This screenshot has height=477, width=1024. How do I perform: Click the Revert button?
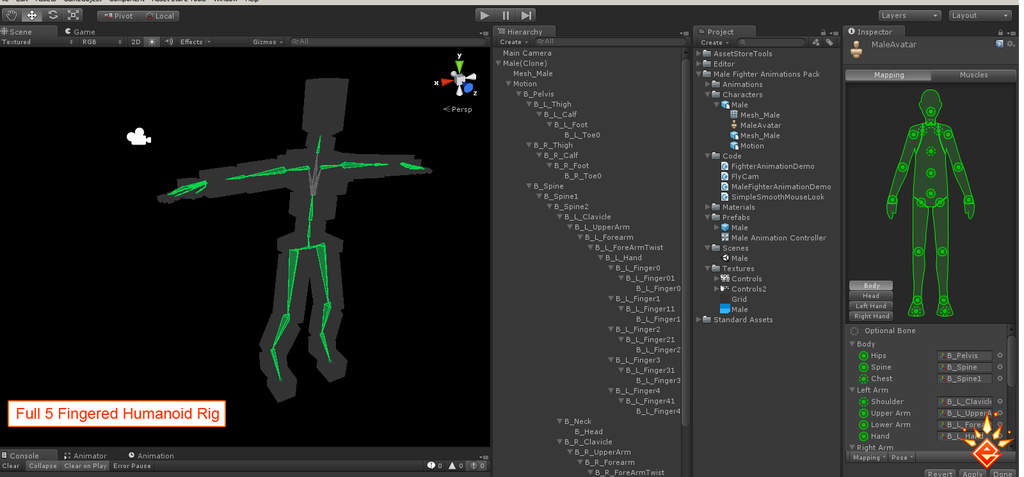click(x=940, y=474)
